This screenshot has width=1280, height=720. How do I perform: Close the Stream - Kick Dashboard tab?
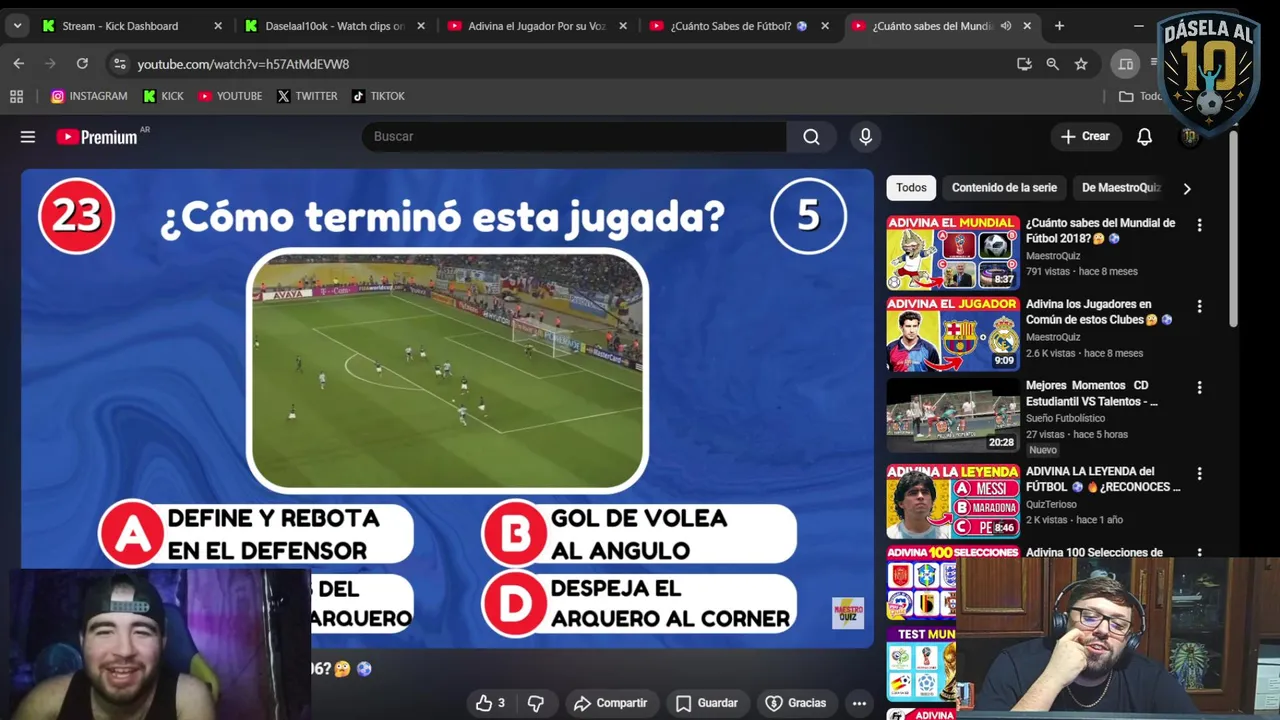(218, 26)
